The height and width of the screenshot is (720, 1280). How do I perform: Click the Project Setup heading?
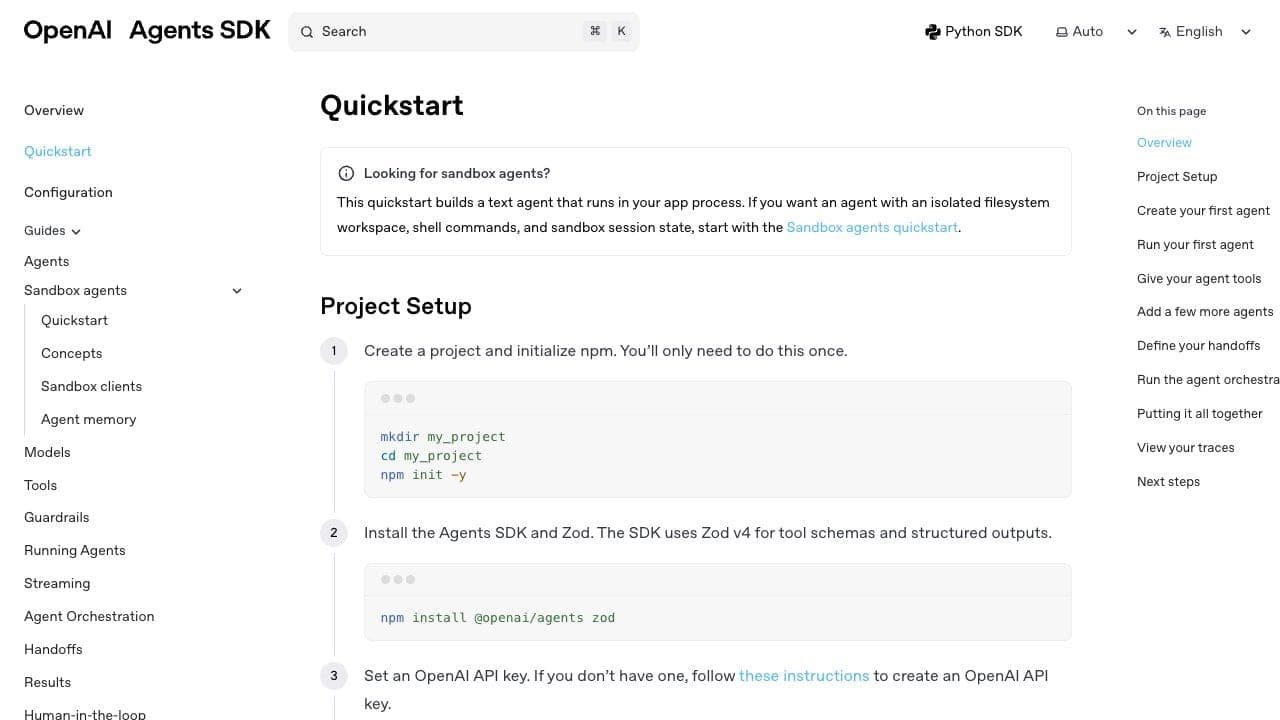(396, 306)
